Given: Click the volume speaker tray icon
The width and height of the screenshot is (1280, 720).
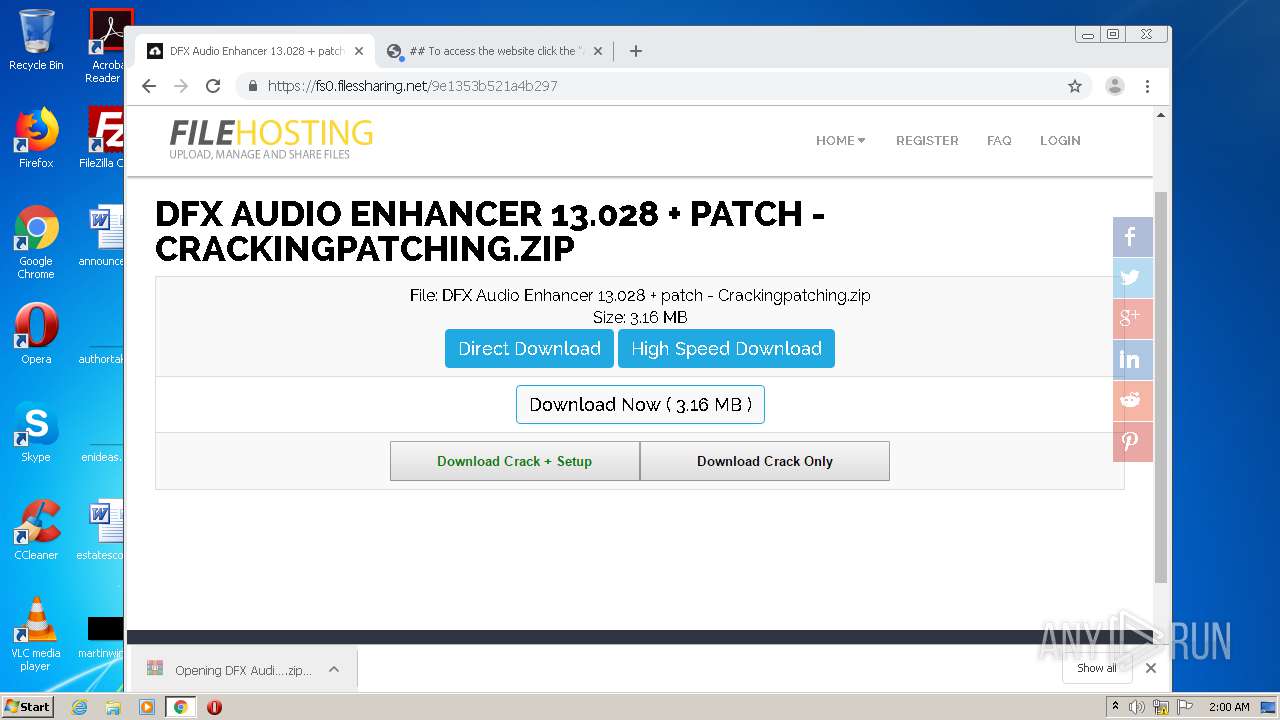Looking at the screenshot, I should pos(1137,707).
